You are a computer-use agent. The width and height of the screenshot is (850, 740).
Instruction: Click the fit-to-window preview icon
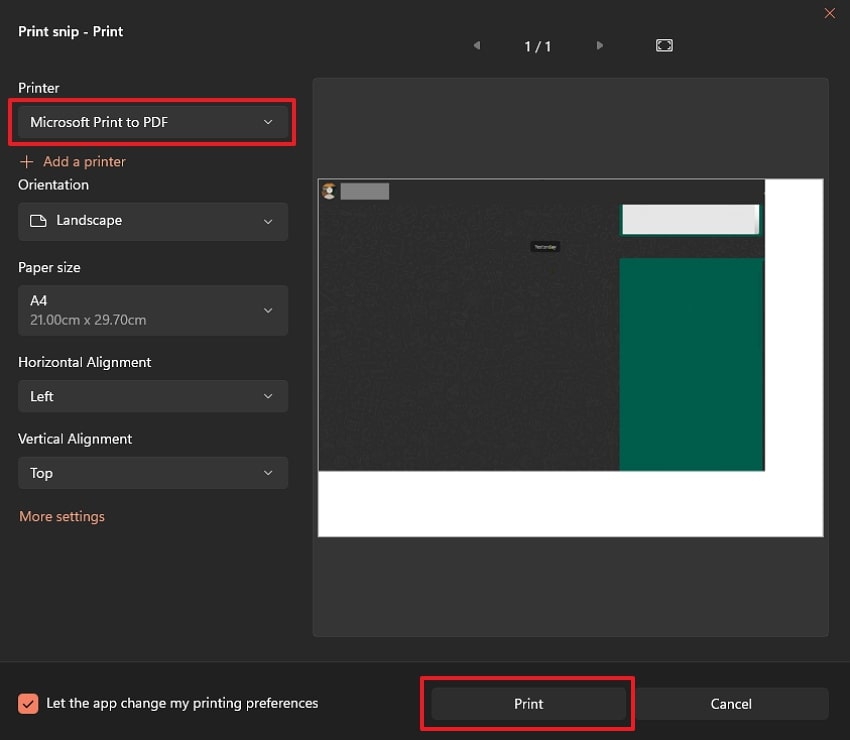tap(664, 46)
